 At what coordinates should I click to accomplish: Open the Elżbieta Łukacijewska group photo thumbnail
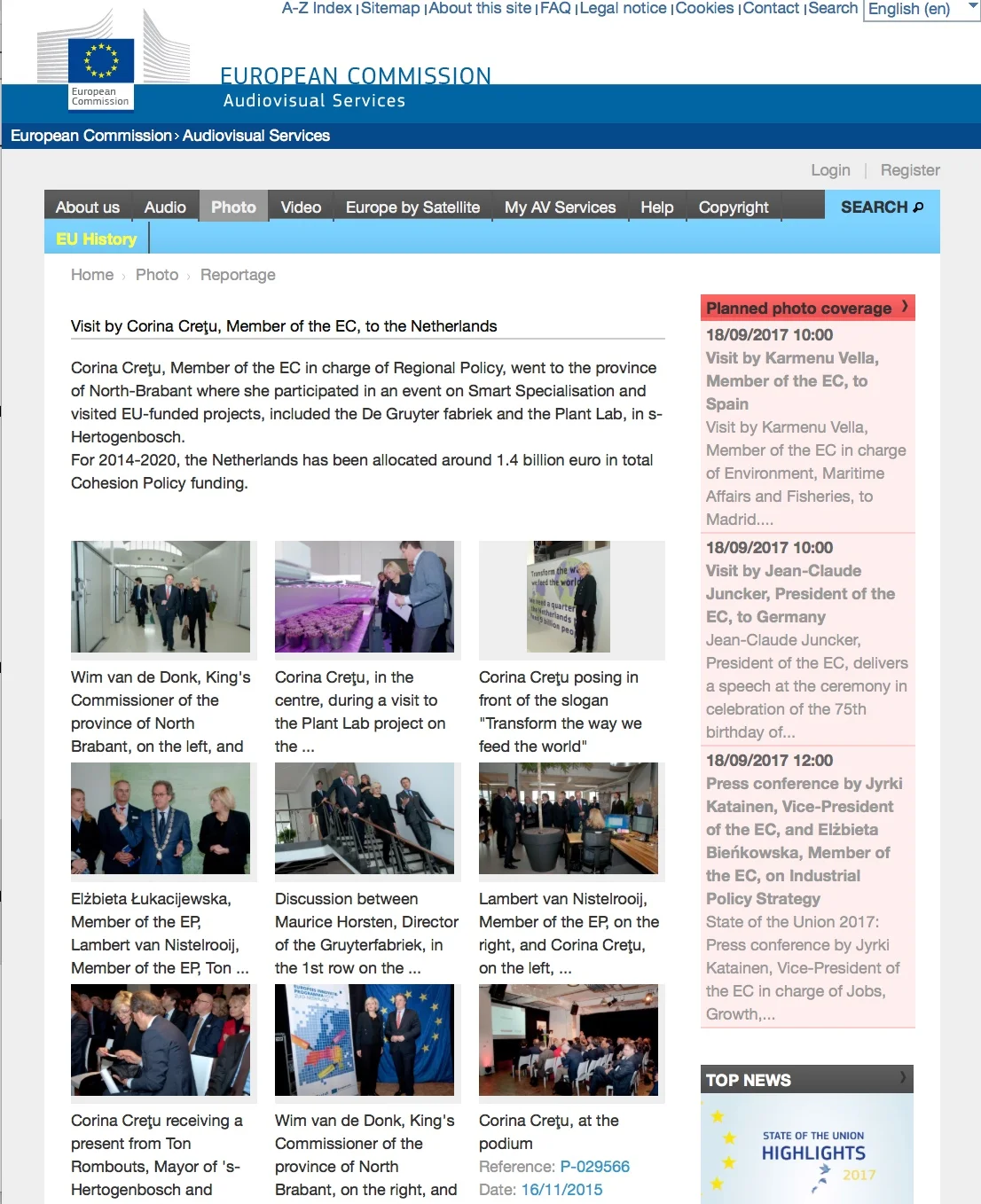click(161, 818)
